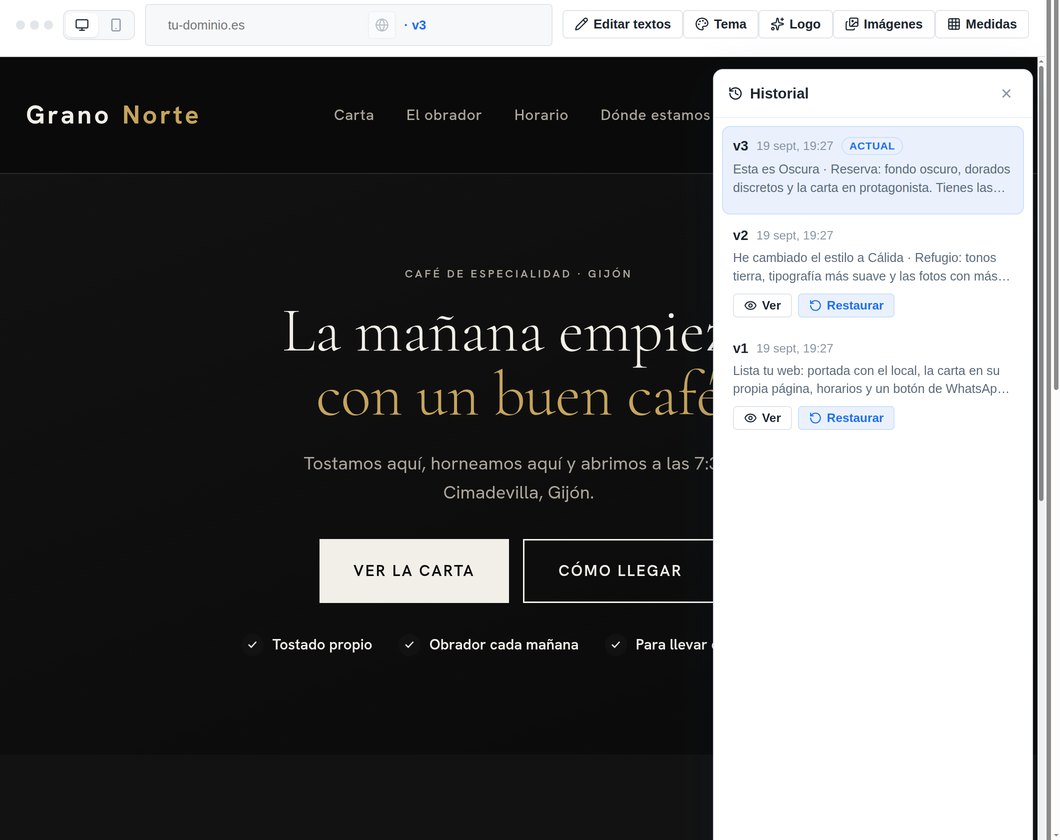
Task: Open the Imágenes manager
Action: click(x=884, y=24)
